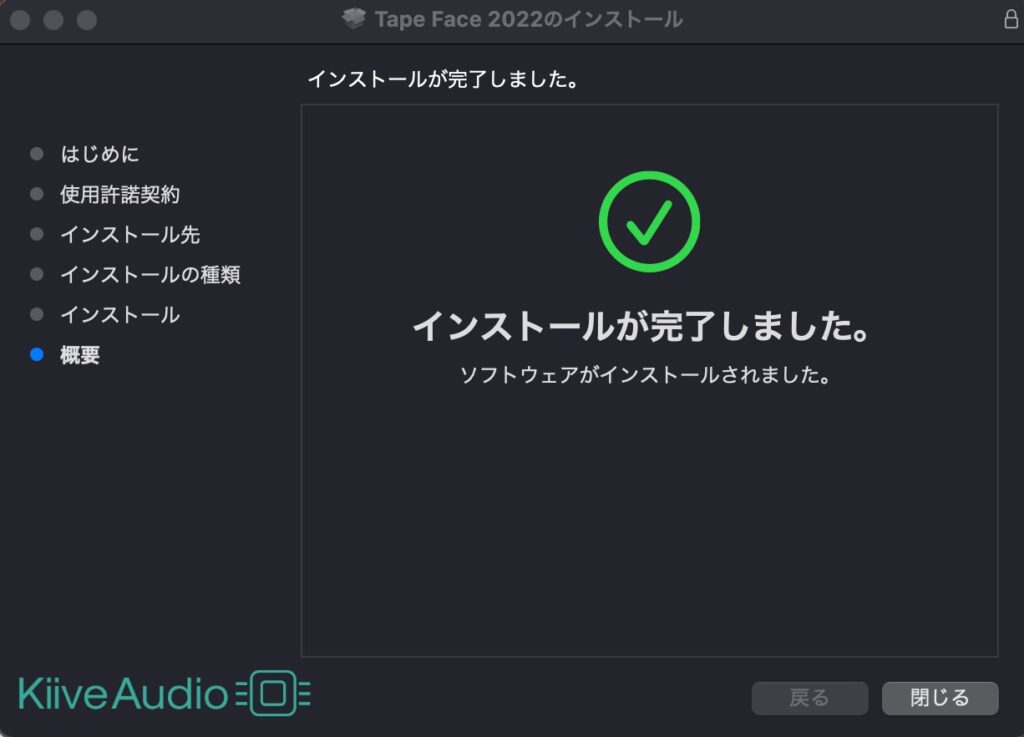Viewport: 1024px width, 737px height.
Task: Click the lock icon in title bar
Action: pyautogui.click(x=1010, y=20)
